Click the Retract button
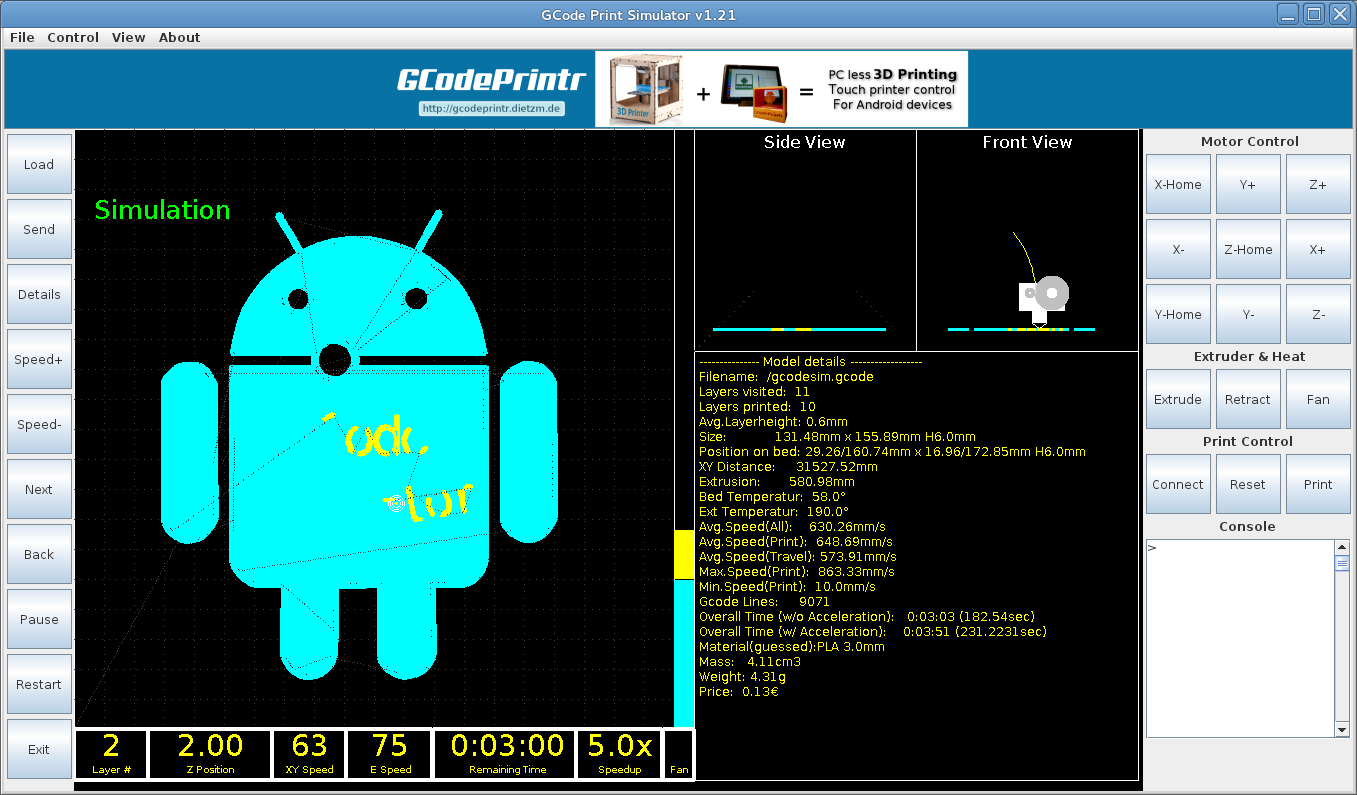 click(x=1248, y=399)
